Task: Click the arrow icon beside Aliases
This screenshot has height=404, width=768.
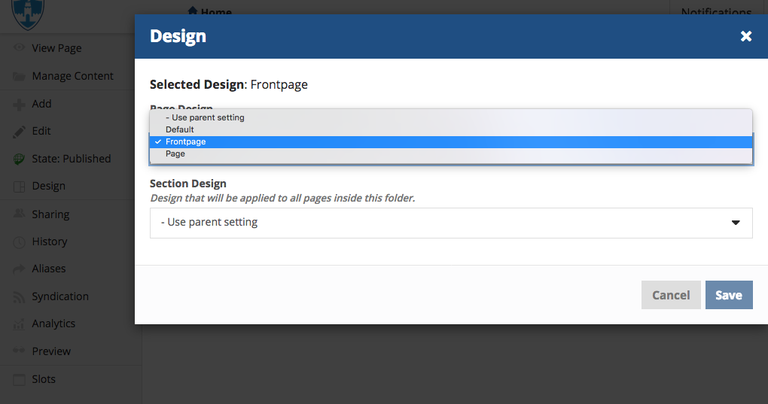Action: coord(19,268)
